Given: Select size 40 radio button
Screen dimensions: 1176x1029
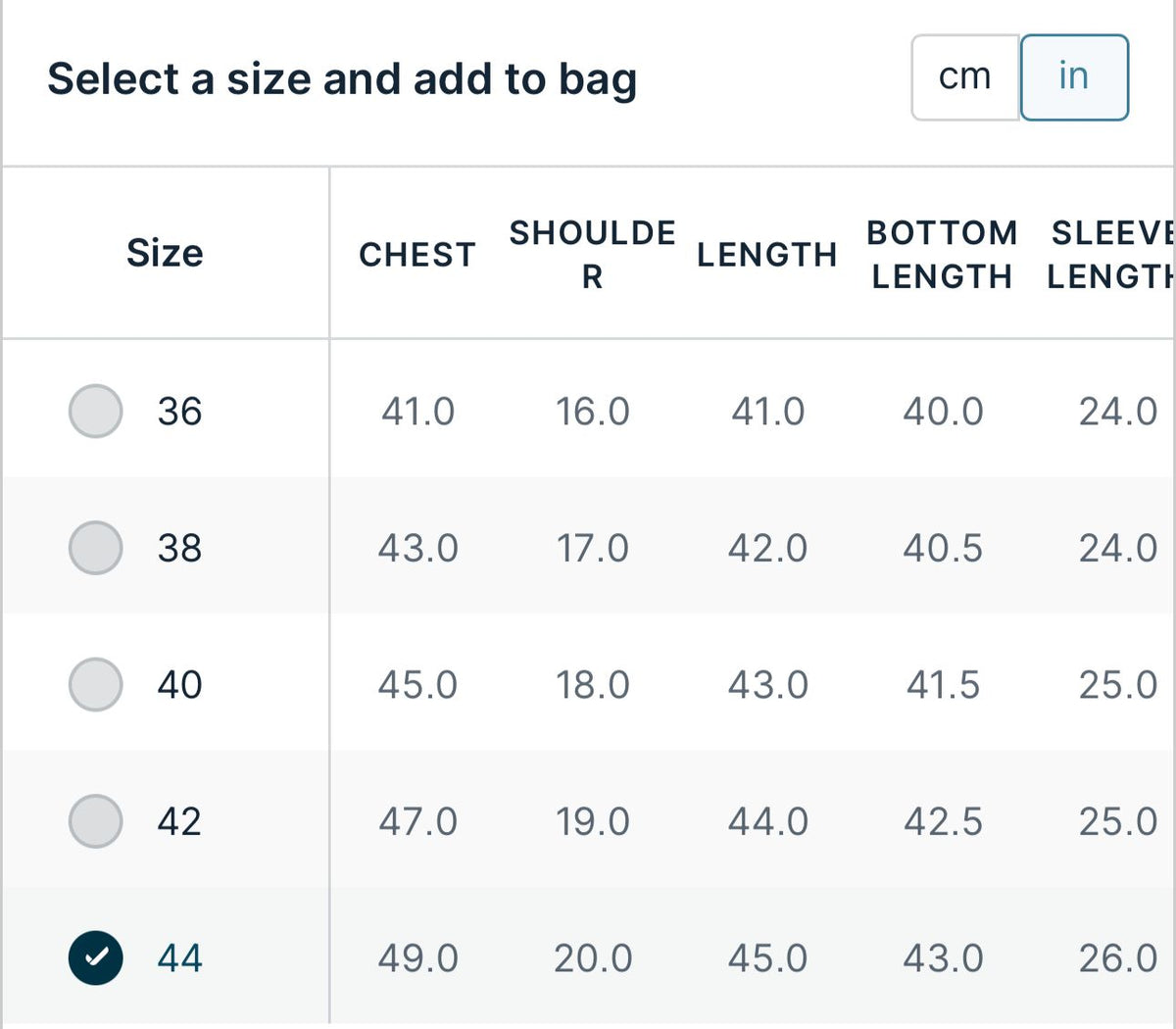Looking at the screenshot, I should point(95,684).
